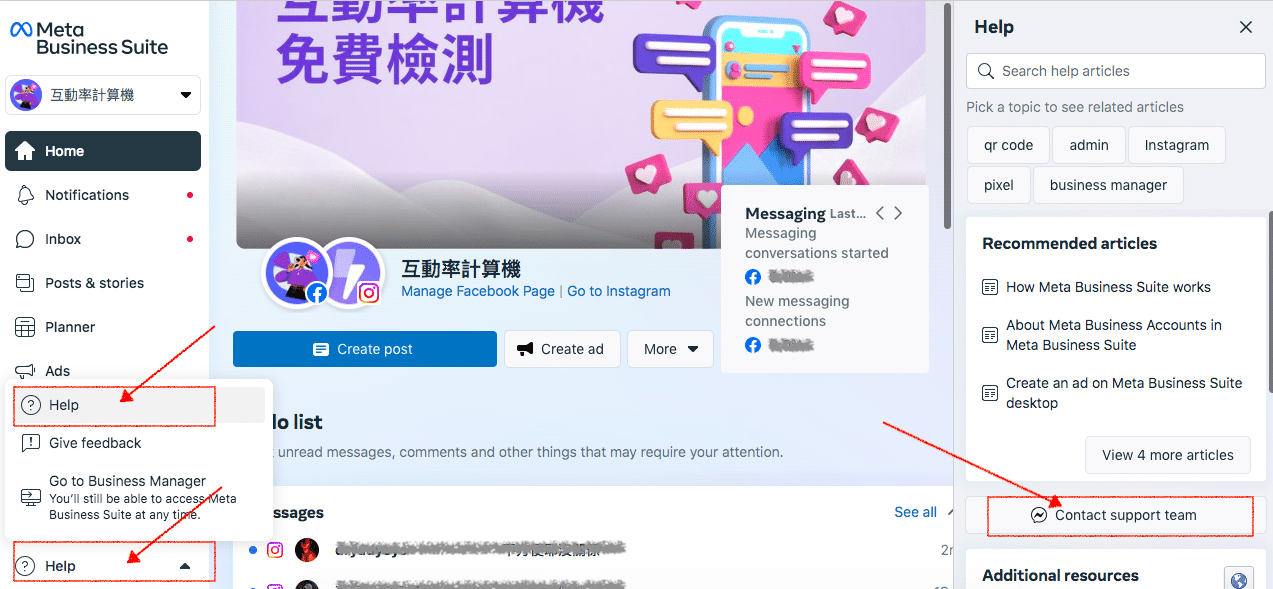
Task: Go to next Messaging card
Action: 898,213
